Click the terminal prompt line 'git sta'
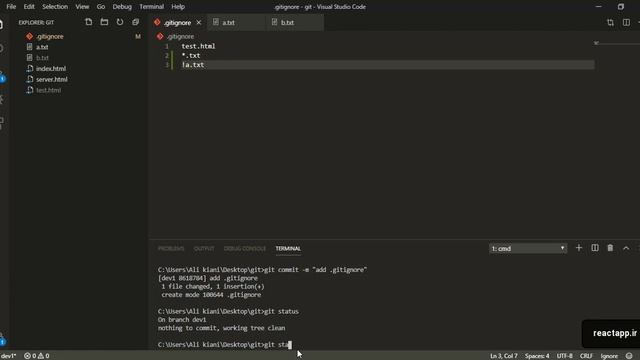 pos(224,345)
